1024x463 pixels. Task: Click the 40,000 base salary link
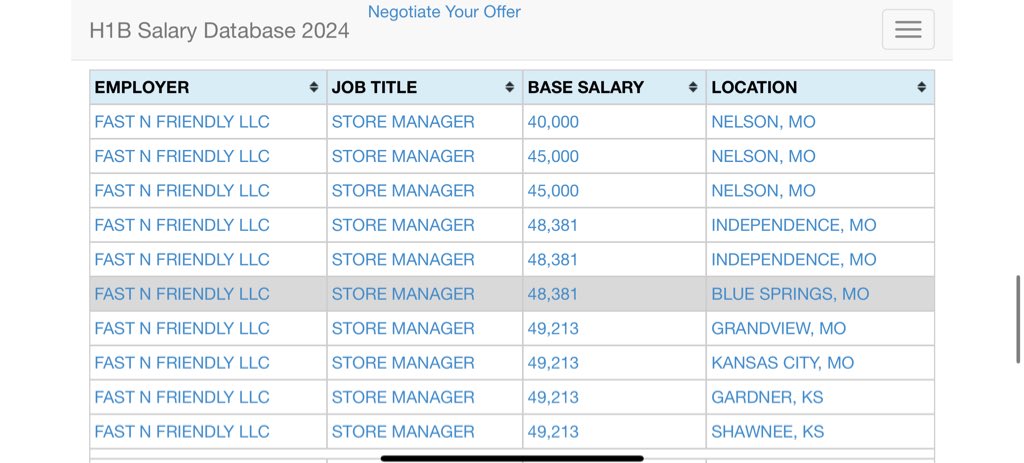tap(553, 122)
